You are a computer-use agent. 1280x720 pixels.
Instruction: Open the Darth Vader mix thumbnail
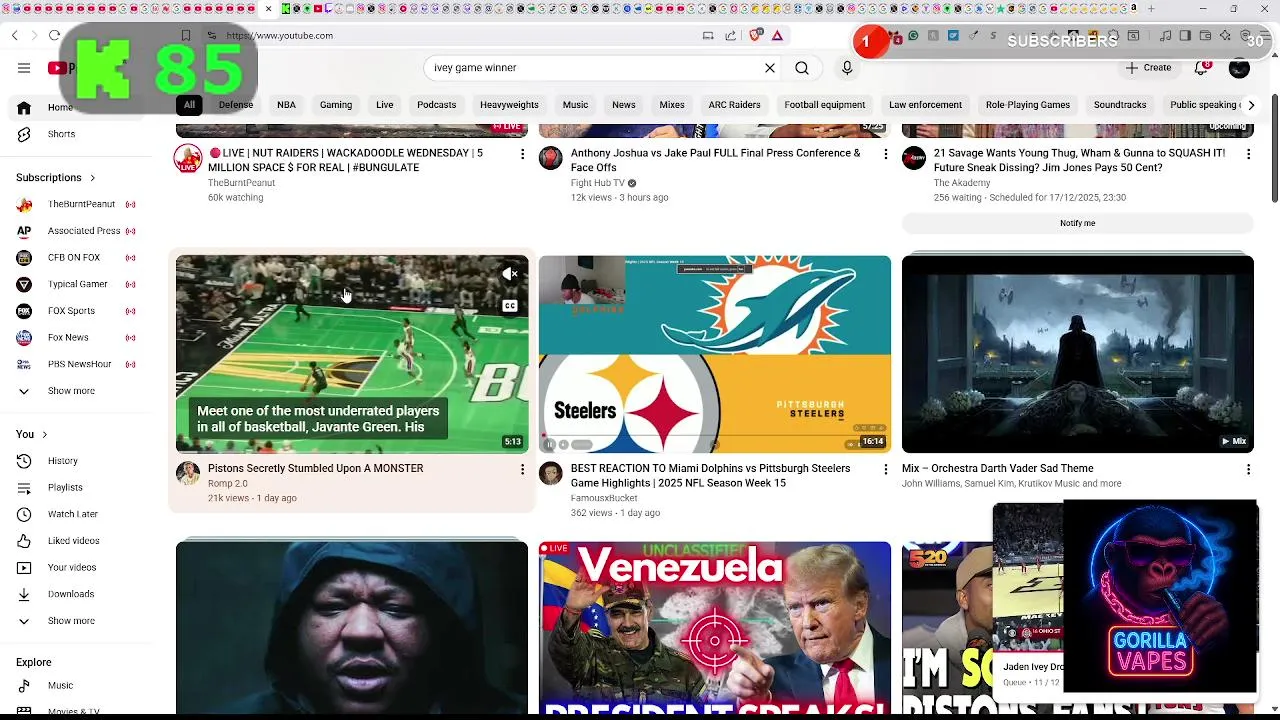click(x=1077, y=354)
